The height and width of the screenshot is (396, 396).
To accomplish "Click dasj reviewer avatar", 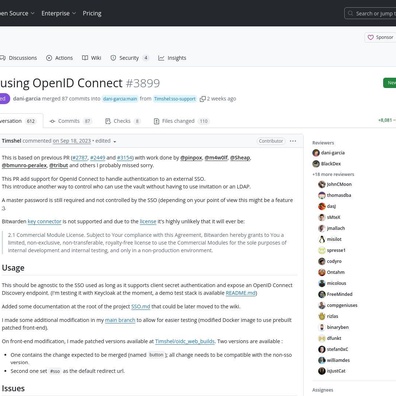I will click(322, 206).
